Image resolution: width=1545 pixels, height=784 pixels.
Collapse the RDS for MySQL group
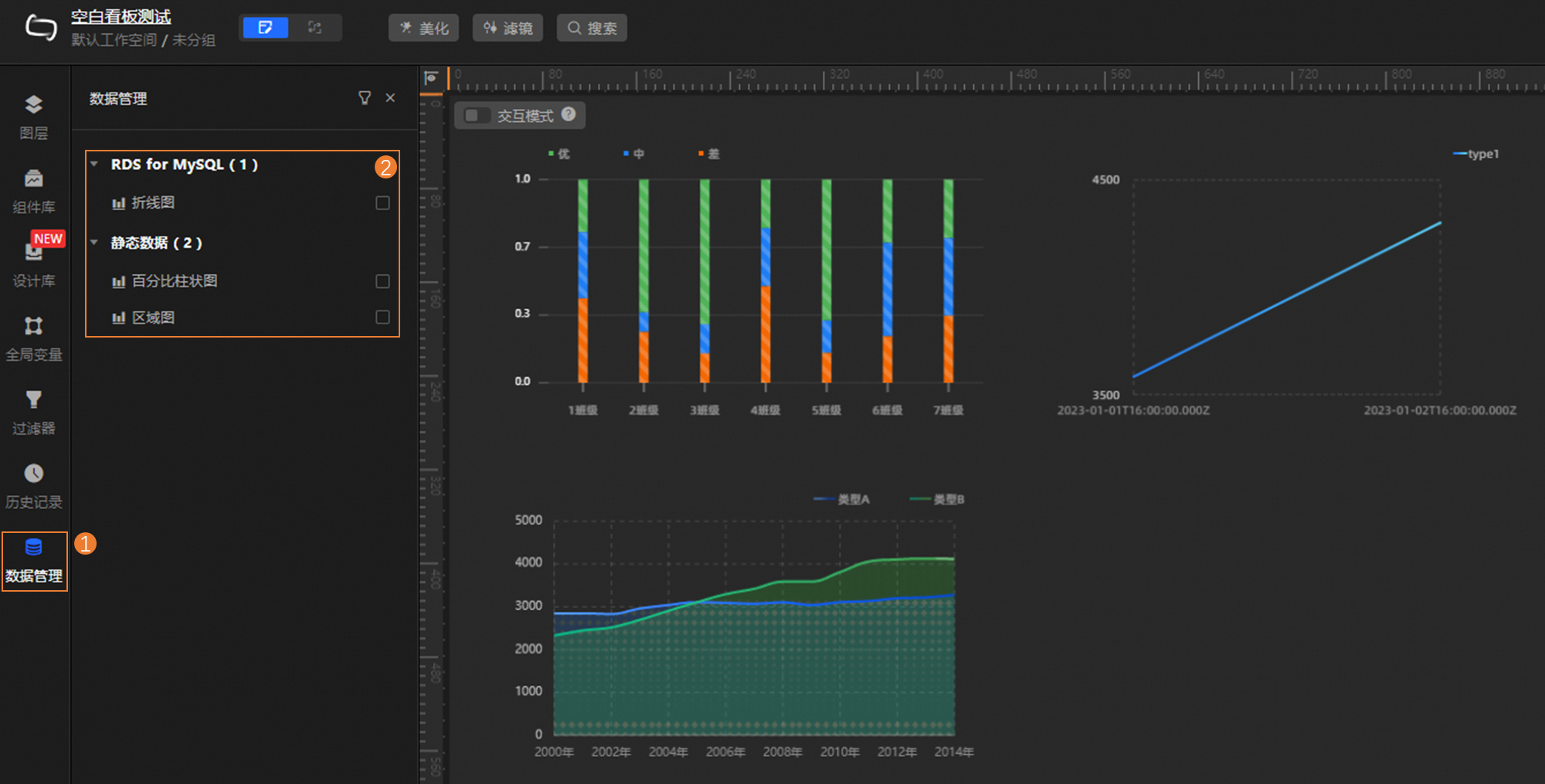pos(94,163)
